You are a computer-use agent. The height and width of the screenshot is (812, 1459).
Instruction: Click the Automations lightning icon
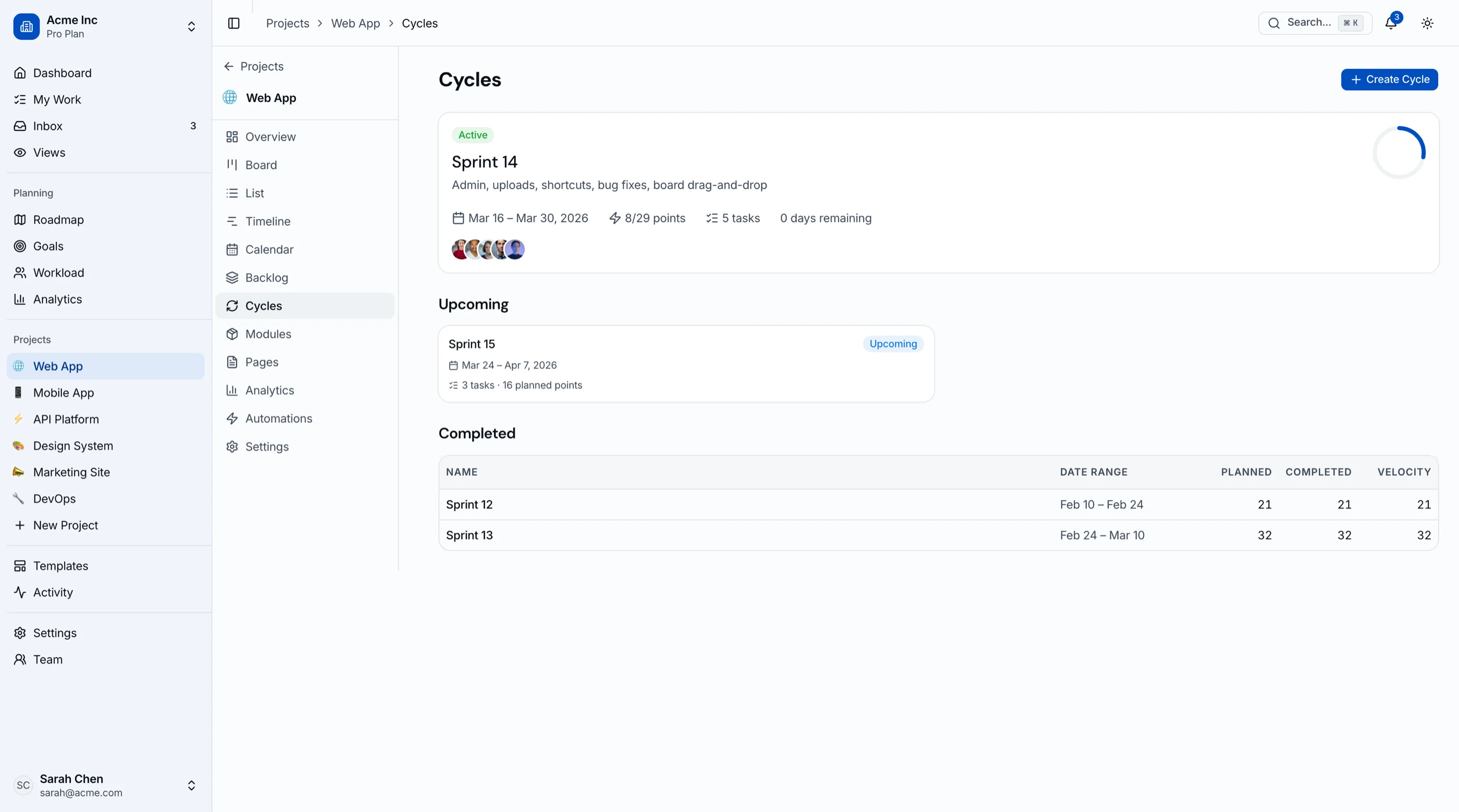232,418
